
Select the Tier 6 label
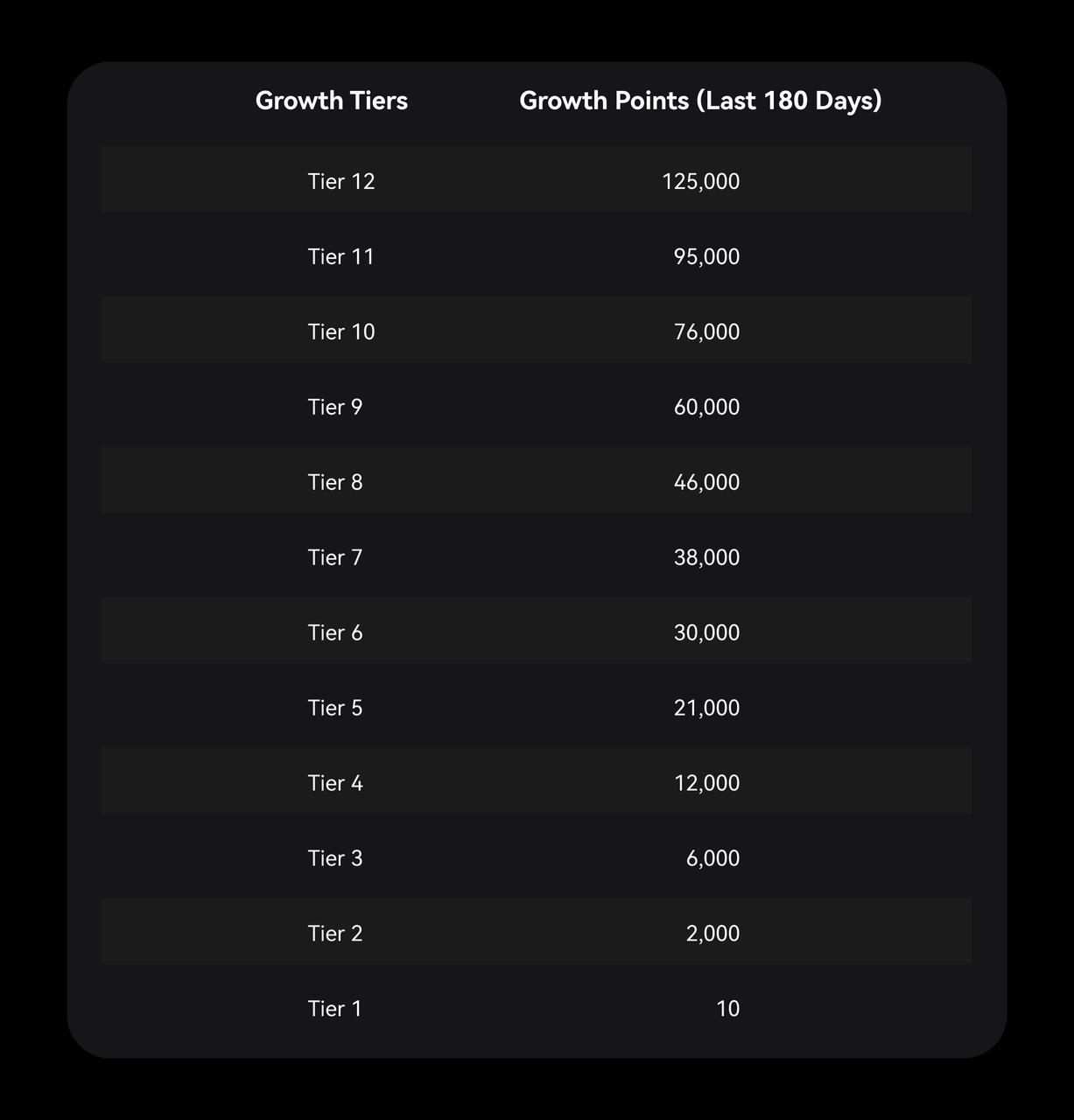[x=334, y=633]
